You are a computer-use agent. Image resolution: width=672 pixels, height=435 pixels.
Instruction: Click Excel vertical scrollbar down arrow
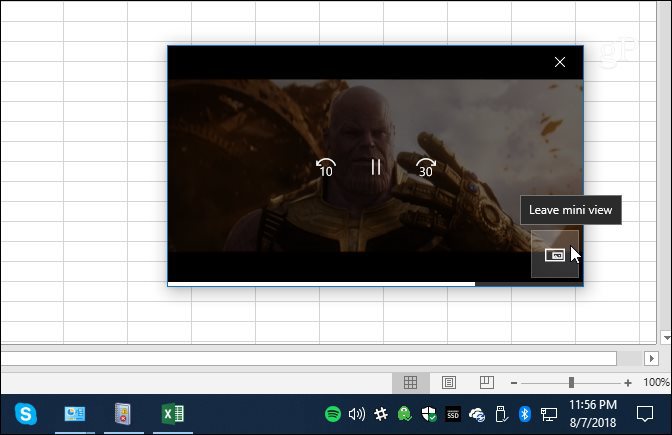point(666,337)
